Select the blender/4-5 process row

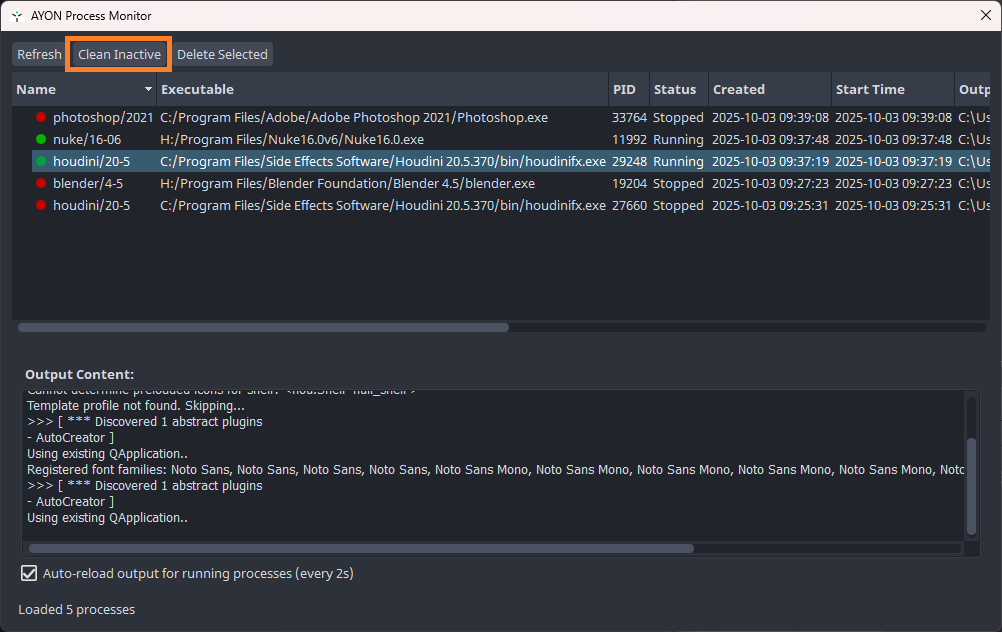(x=511, y=183)
